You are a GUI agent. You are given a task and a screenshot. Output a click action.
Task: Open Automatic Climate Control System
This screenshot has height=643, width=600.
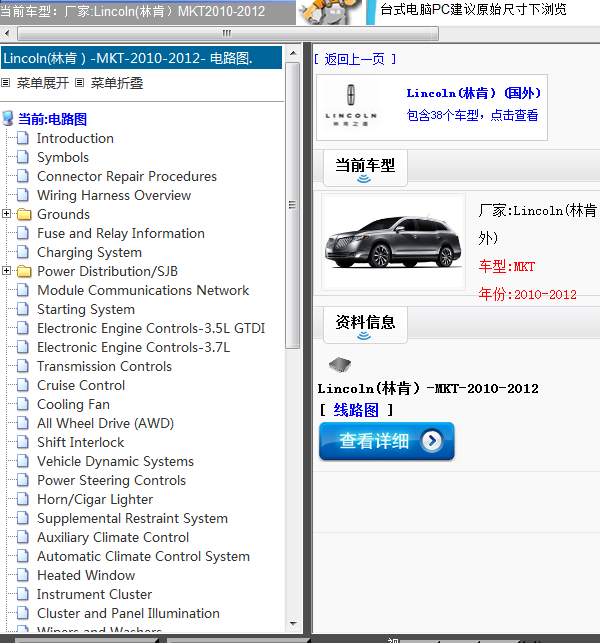pyautogui.click(x=143, y=556)
